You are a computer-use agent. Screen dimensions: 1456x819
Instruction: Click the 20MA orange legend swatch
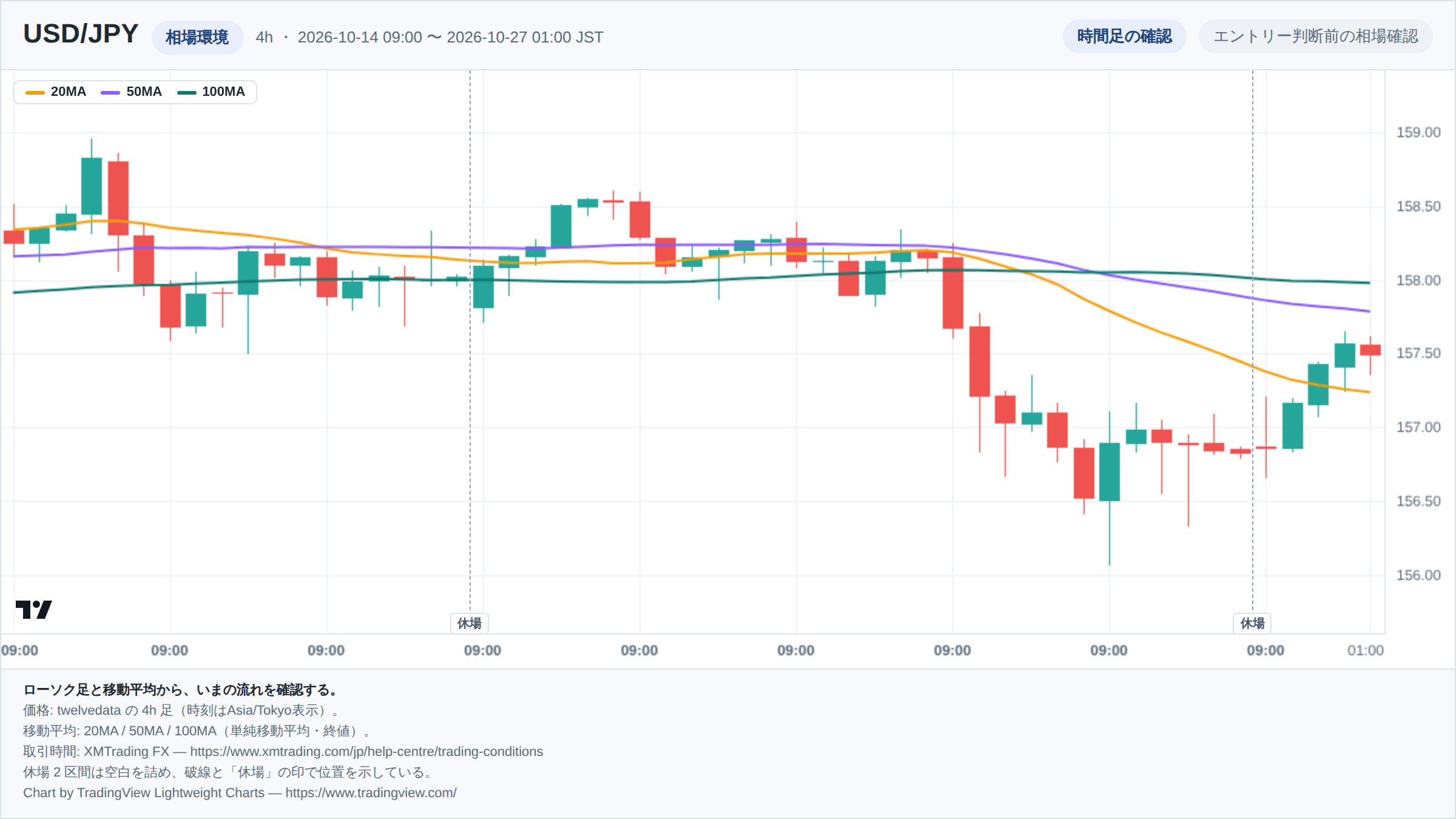35,92
